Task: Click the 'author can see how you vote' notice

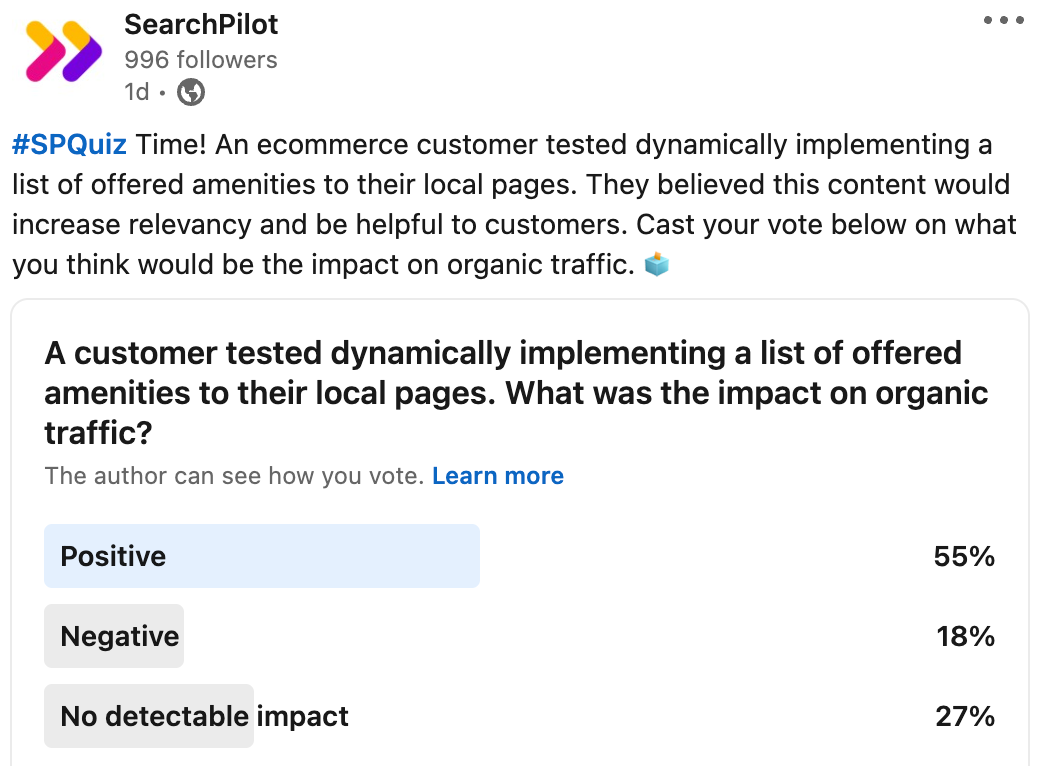Action: (234, 476)
